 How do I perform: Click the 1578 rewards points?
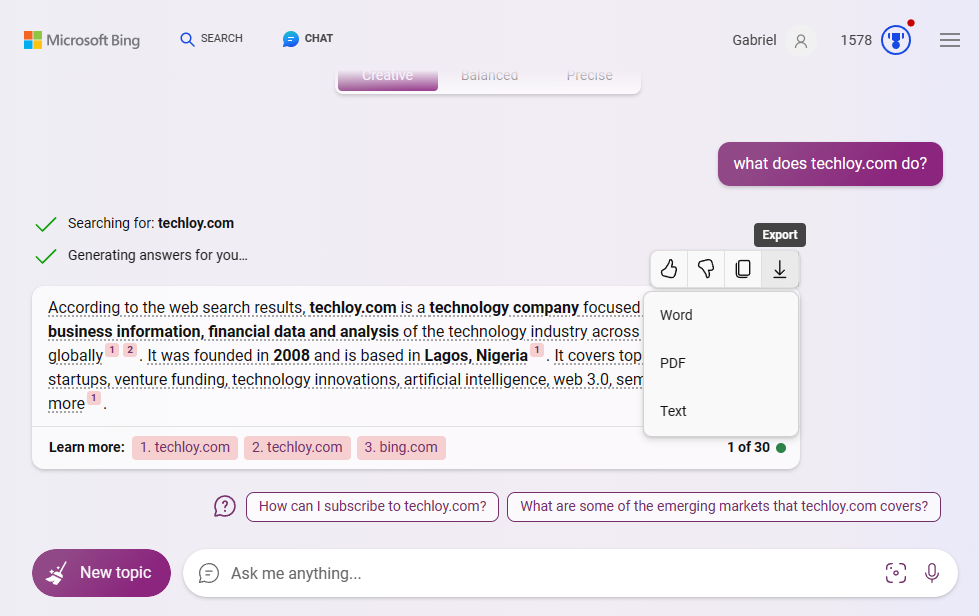tap(856, 41)
